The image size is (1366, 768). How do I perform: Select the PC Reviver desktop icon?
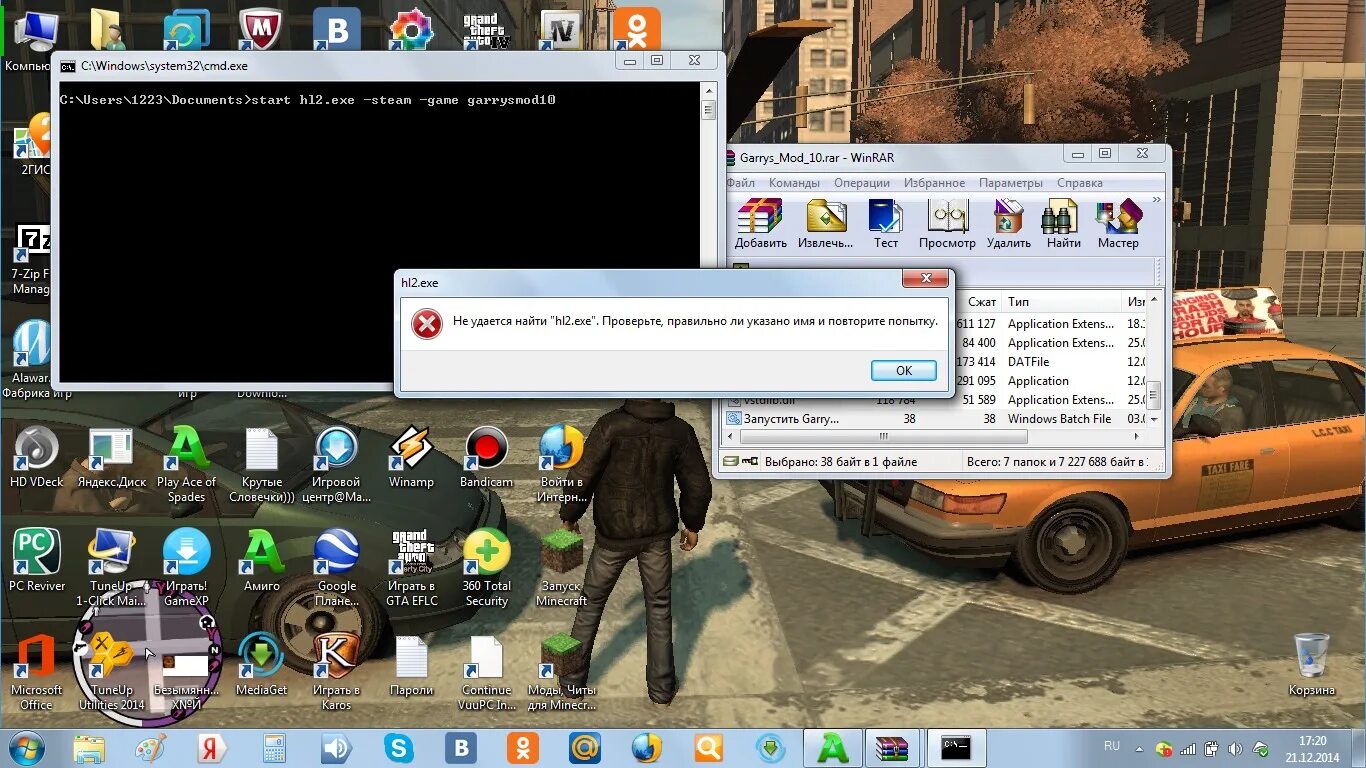(37, 560)
